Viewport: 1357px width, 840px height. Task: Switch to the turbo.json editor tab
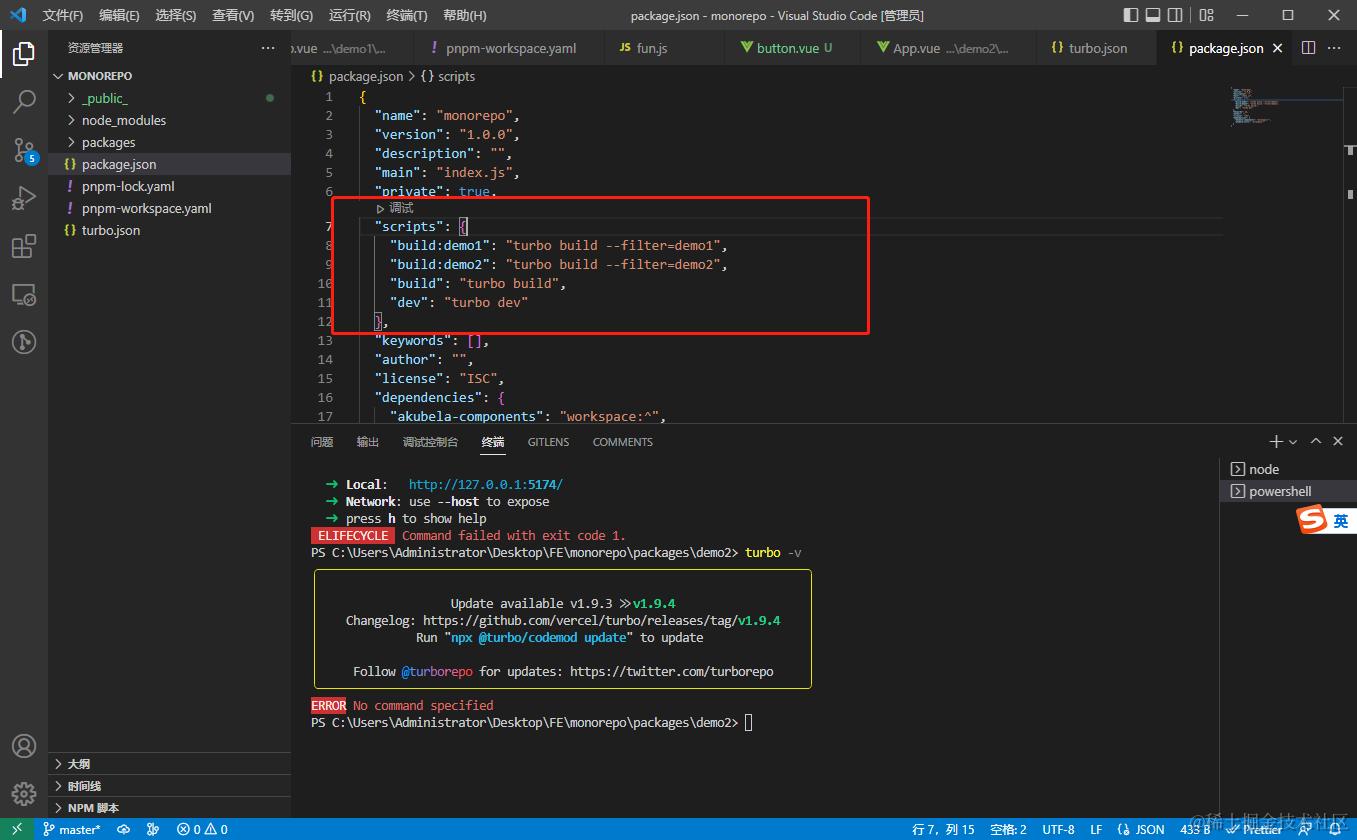(1097, 48)
